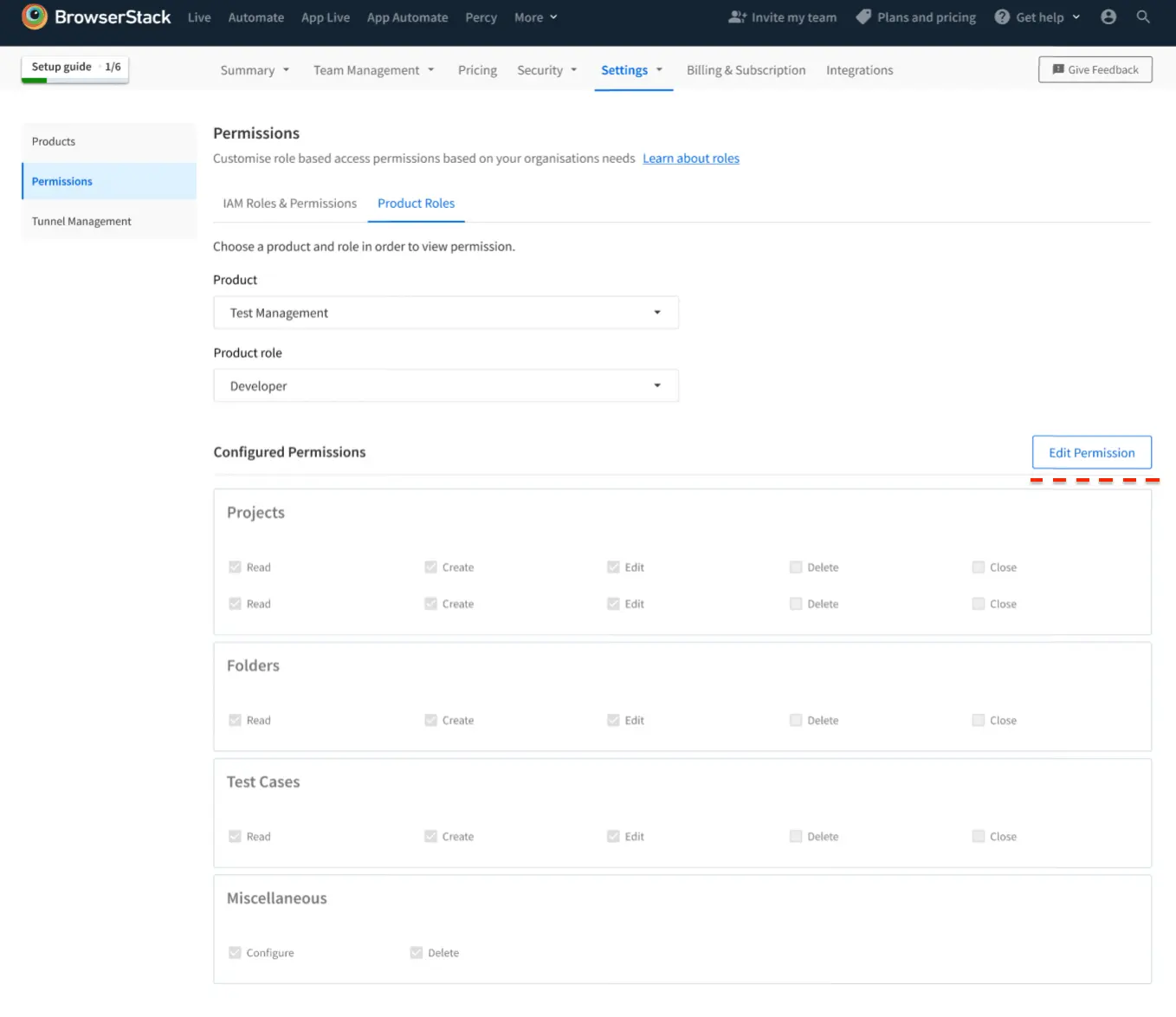This screenshot has width=1176, height=1017.
Task: Click the Edit Permission button
Action: (x=1091, y=453)
